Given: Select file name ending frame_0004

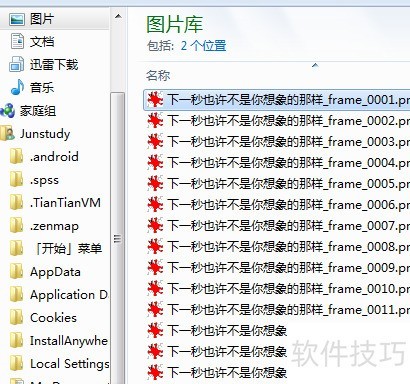Looking at the screenshot, I should (x=288, y=163).
